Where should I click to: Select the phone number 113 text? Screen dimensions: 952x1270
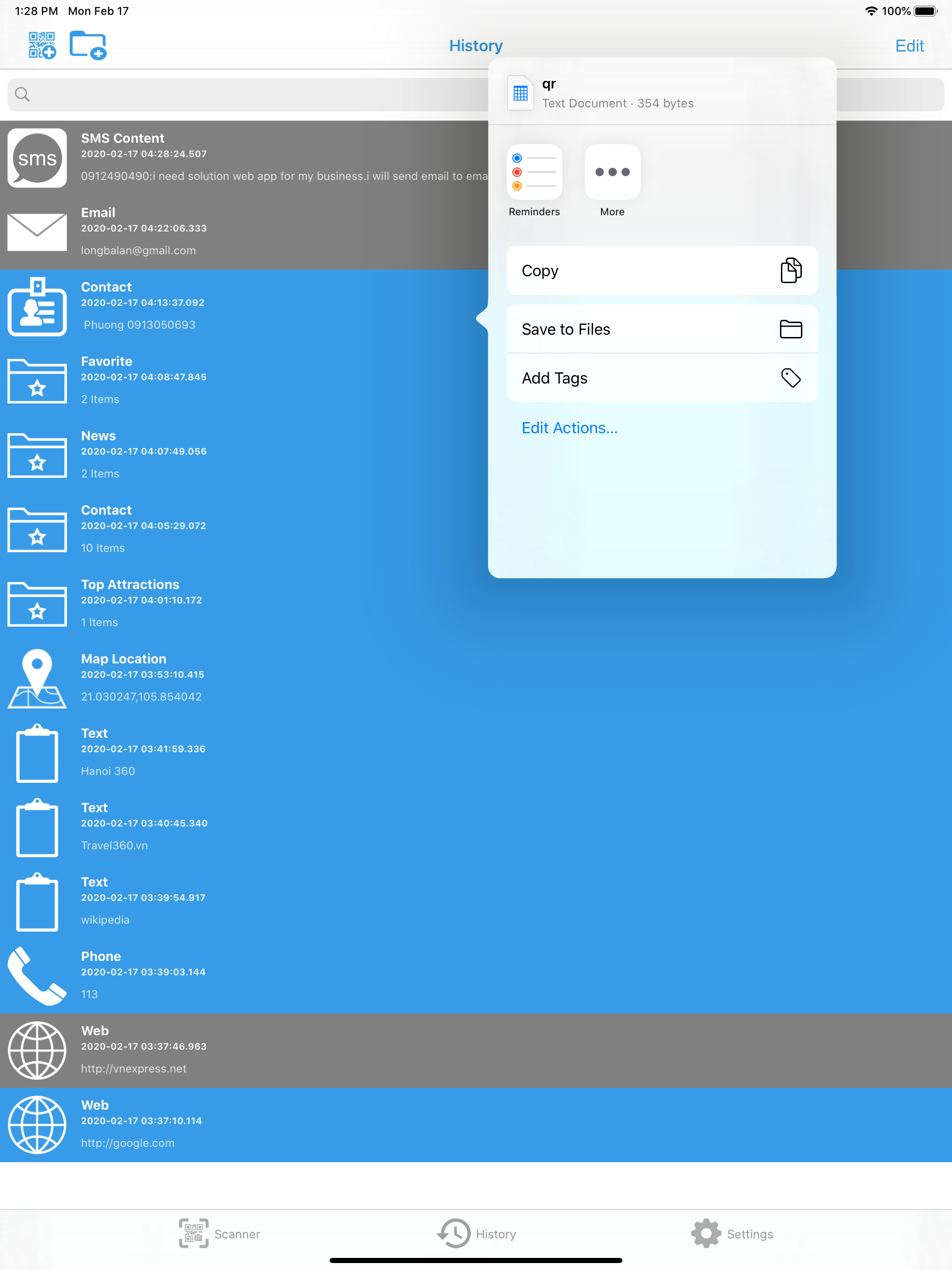point(89,994)
